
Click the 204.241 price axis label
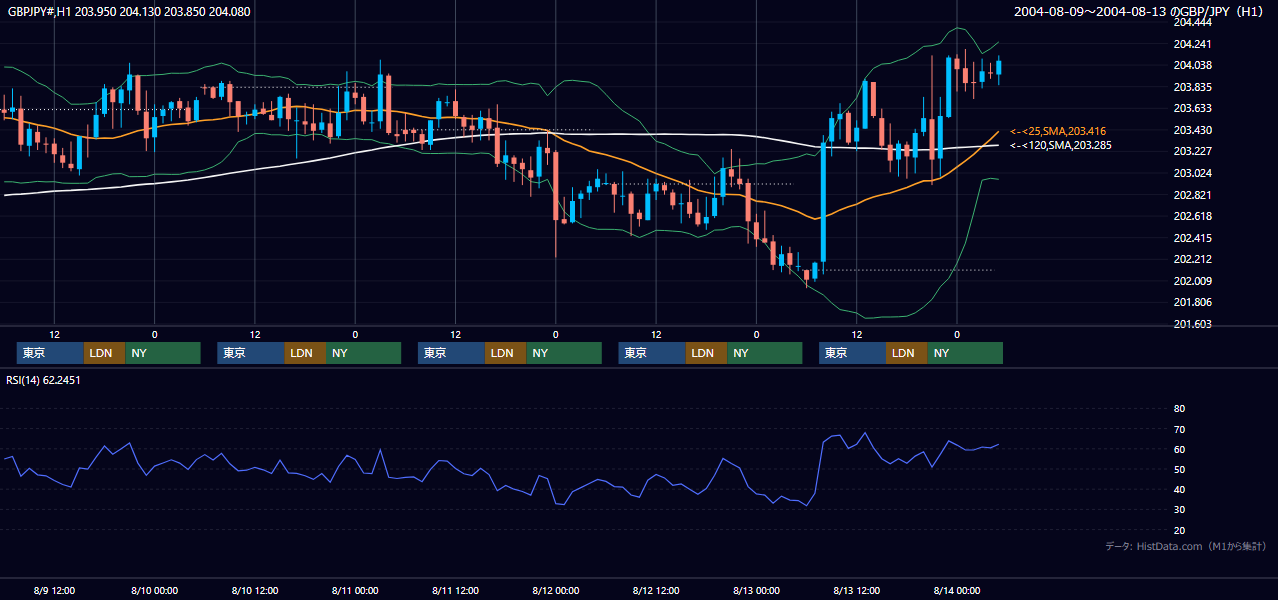point(1194,44)
